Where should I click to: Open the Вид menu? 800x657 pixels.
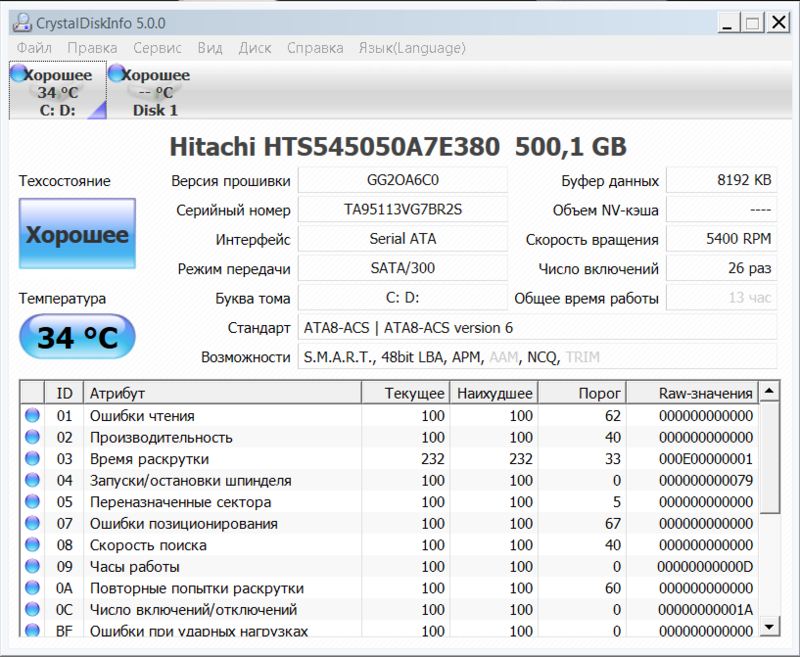pyautogui.click(x=210, y=48)
